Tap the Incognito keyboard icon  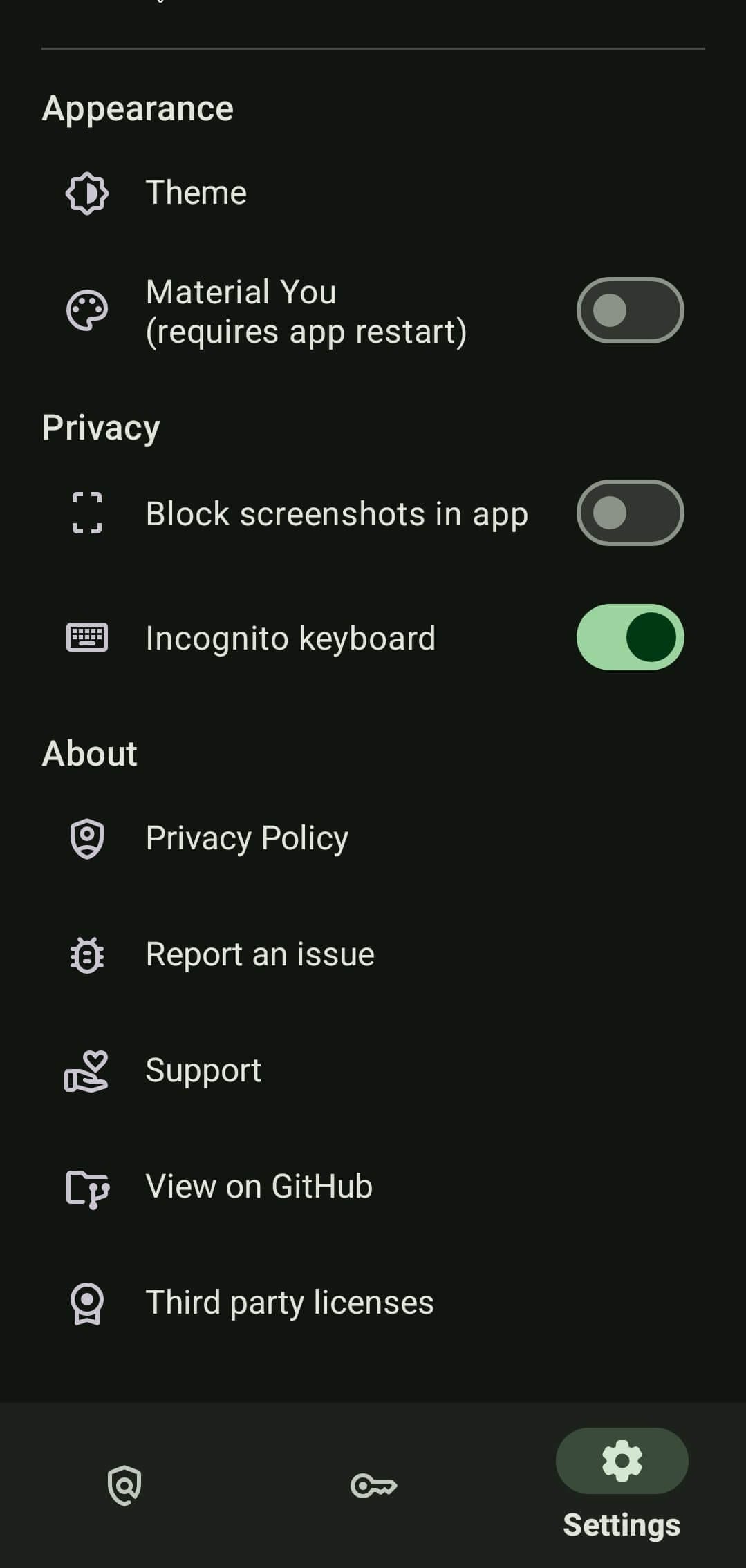click(x=87, y=637)
